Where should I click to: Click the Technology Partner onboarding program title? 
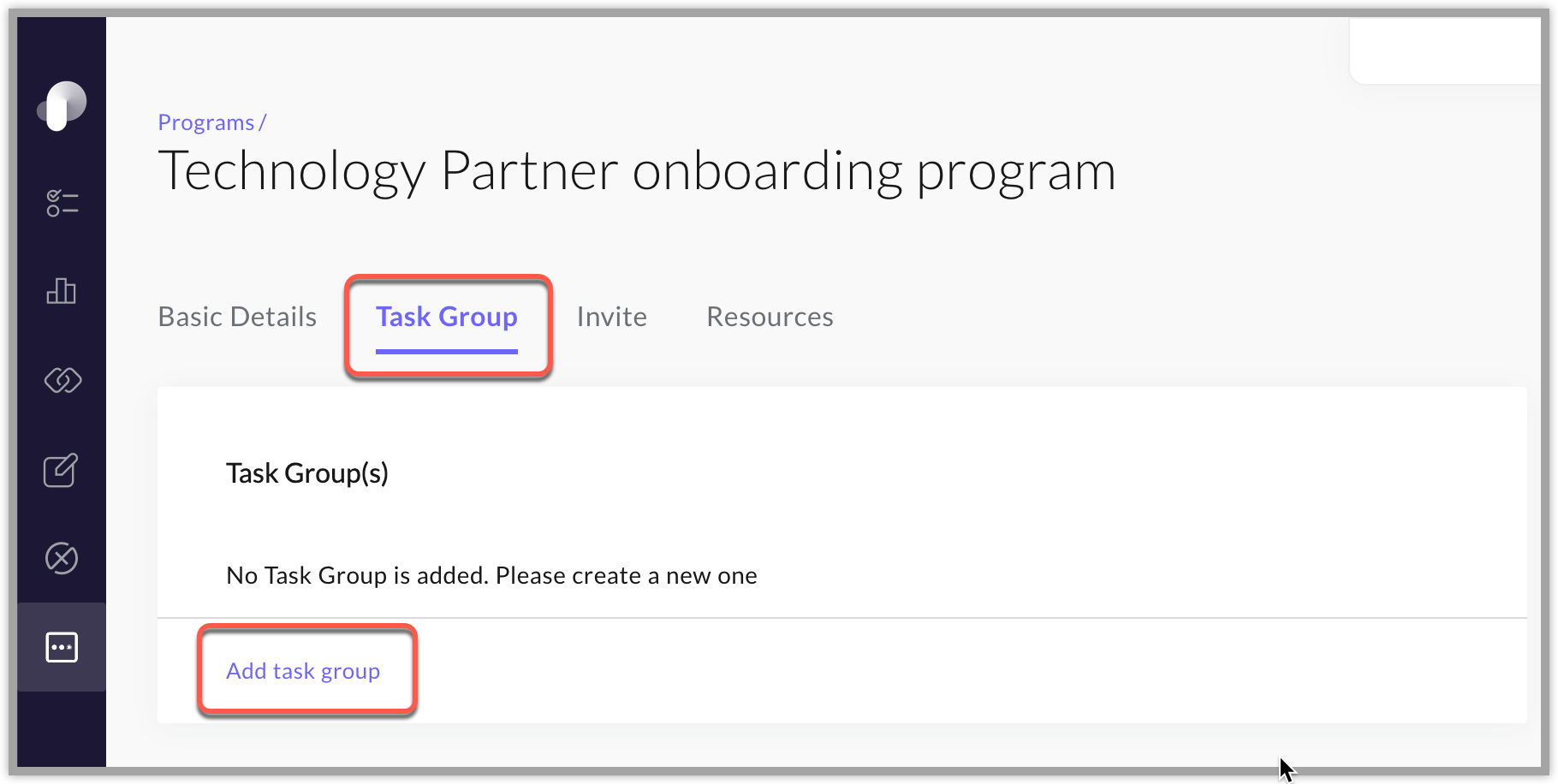tap(637, 171)
